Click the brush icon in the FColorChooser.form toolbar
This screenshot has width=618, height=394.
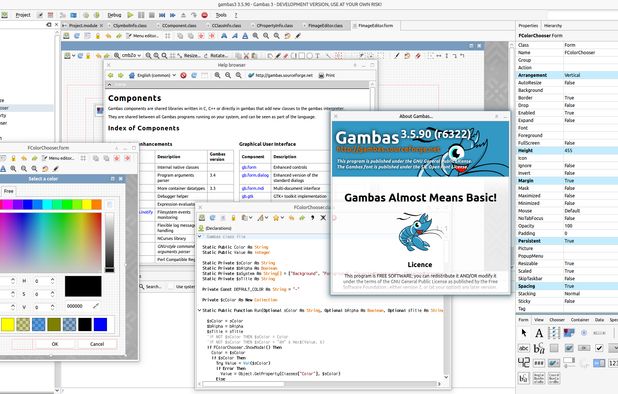coord(56,169)
